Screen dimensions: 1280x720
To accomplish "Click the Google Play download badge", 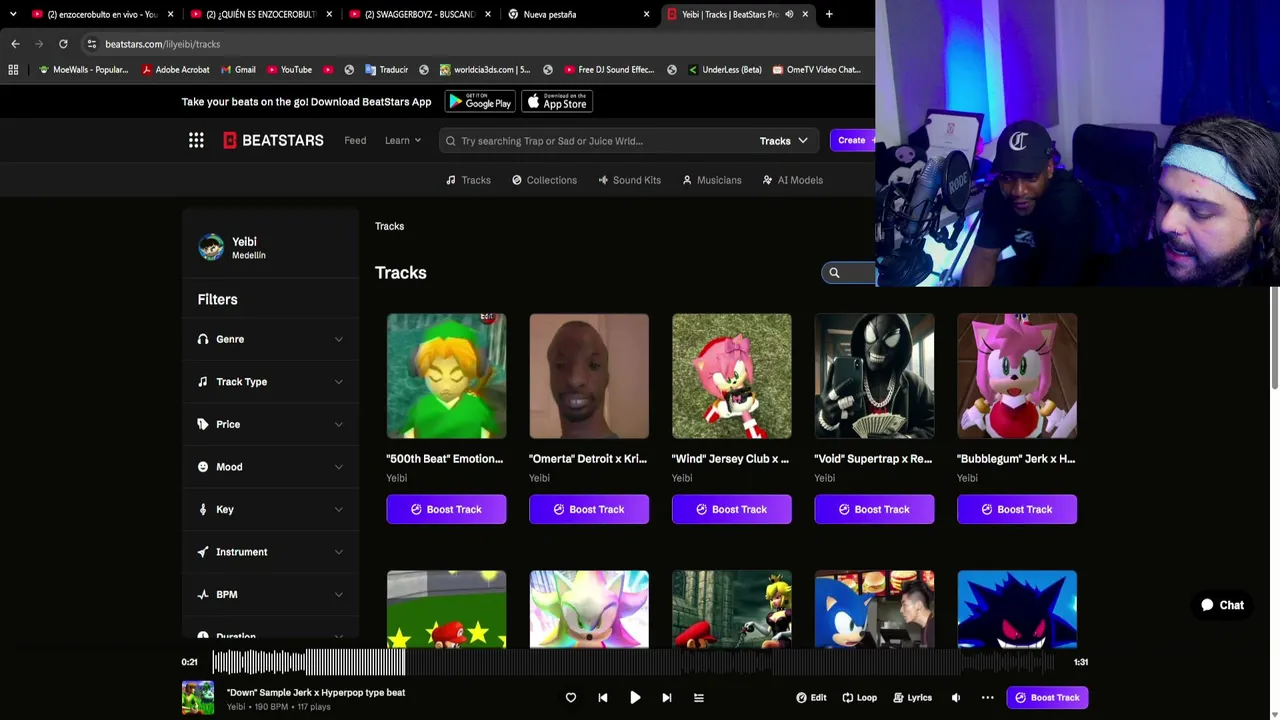I will click(x=480, y=101).
